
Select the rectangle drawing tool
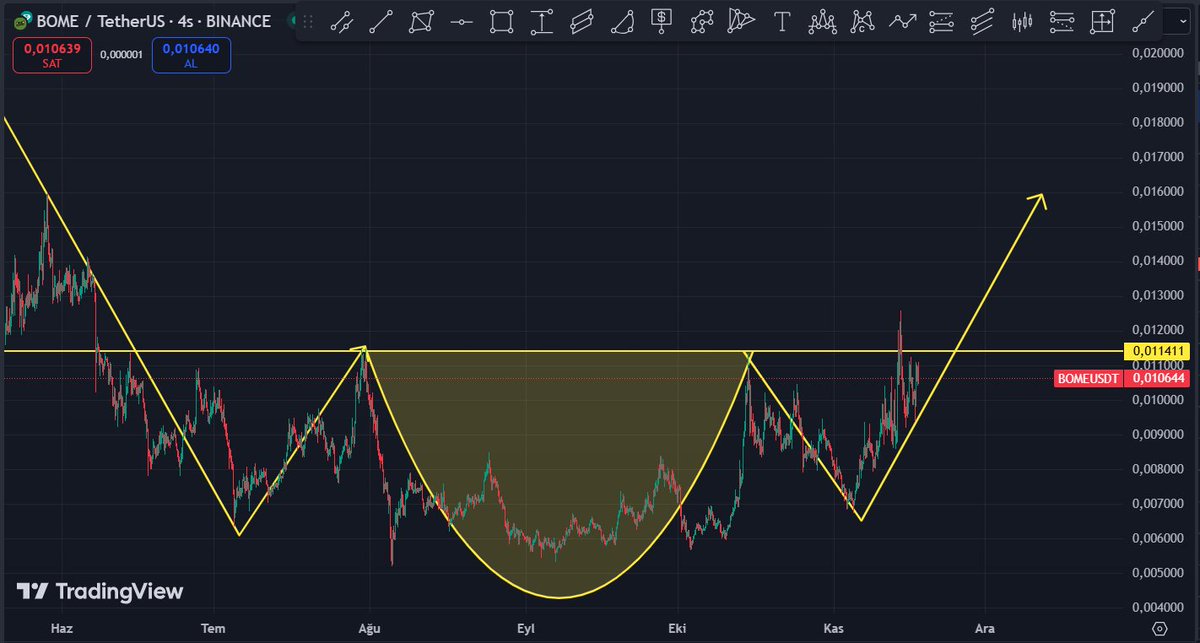pos(501,20)
